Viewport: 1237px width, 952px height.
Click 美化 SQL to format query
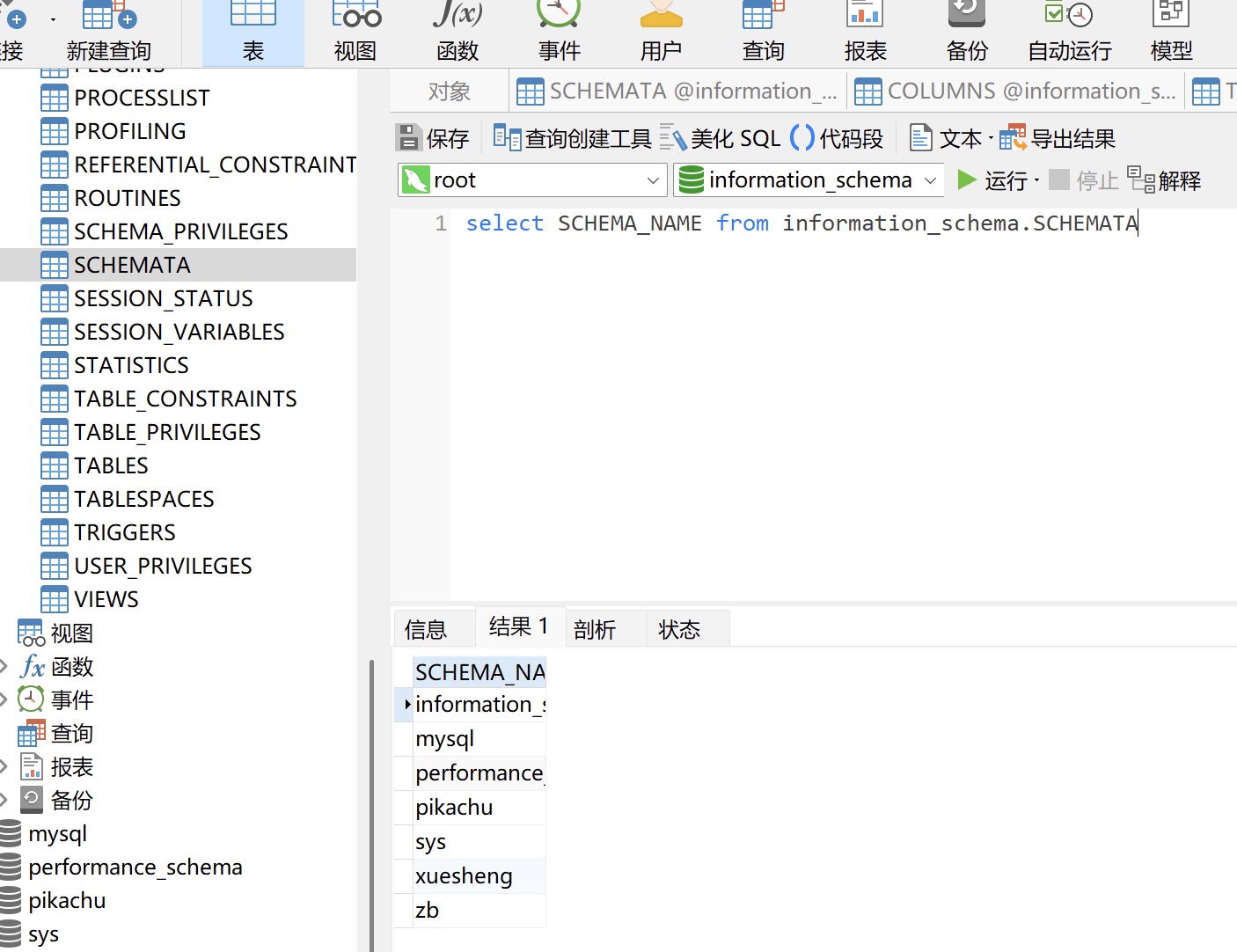coord(721,138)
